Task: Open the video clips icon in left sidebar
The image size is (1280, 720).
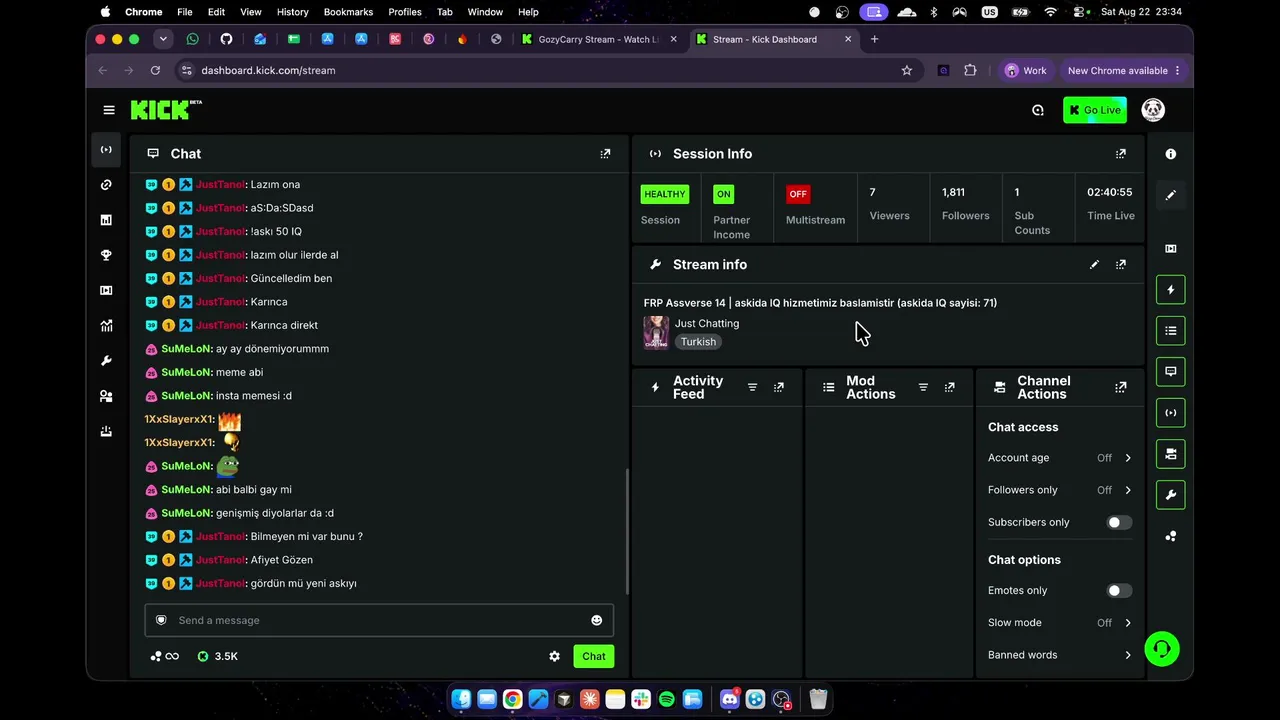Action: point(106,290)
